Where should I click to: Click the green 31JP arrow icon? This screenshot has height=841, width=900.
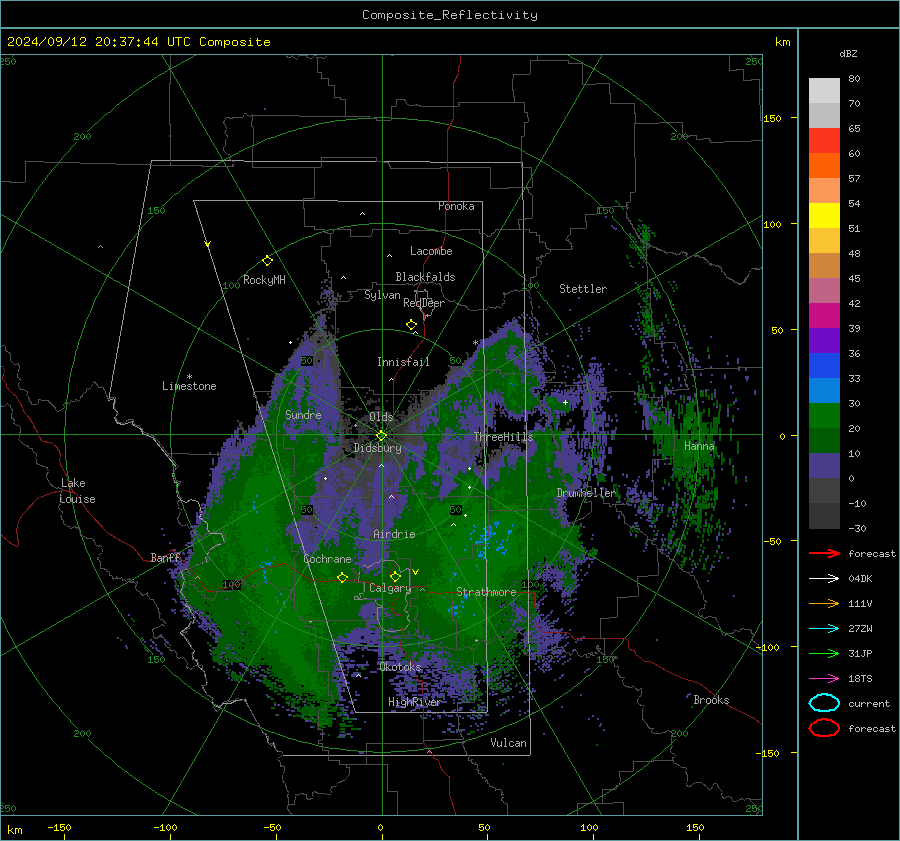pyautogui.click(x=824, y=653)
